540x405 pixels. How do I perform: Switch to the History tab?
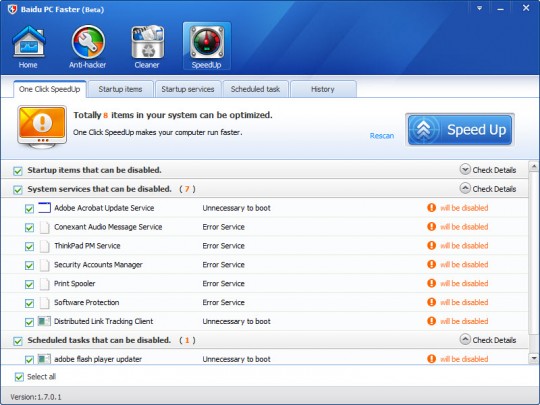(323, 89)
